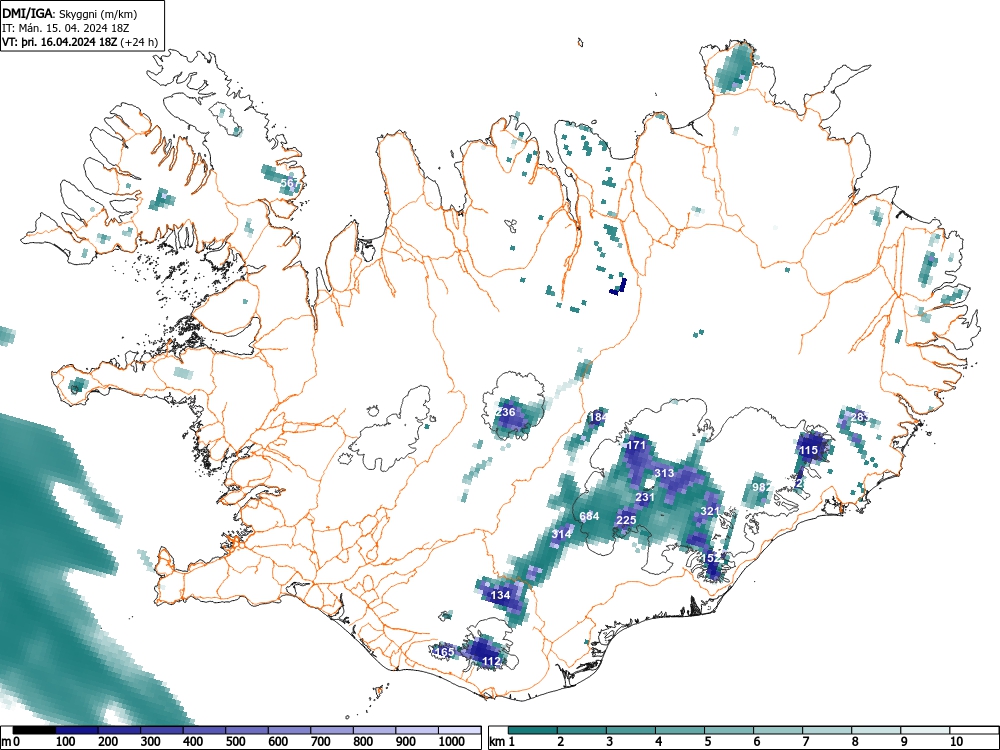Click the 'VT: þri. 16.04.2024 18Z (+24 h)' line
Viewport: 1000px width, 750px height.
pos(80,42)
